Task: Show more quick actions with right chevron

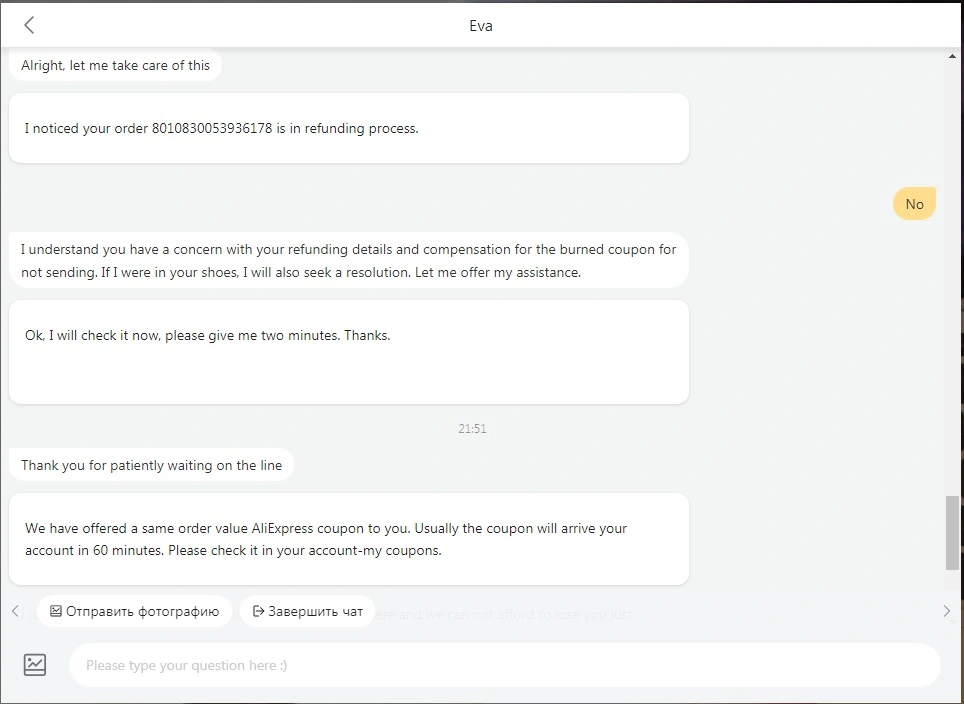Action: [x=947, y=611]
